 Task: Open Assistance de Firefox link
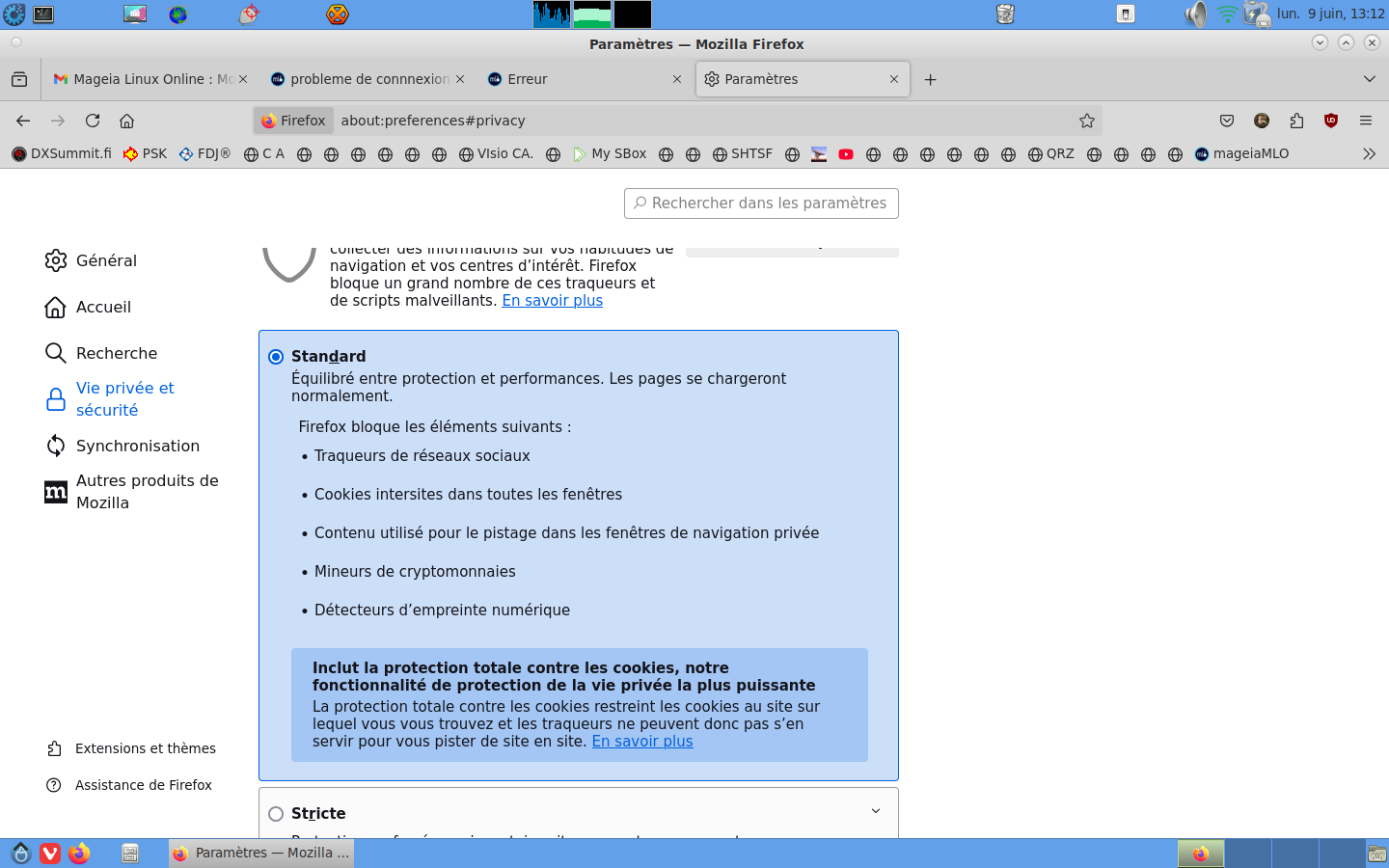pyautogui.click(x=129, y=785)
